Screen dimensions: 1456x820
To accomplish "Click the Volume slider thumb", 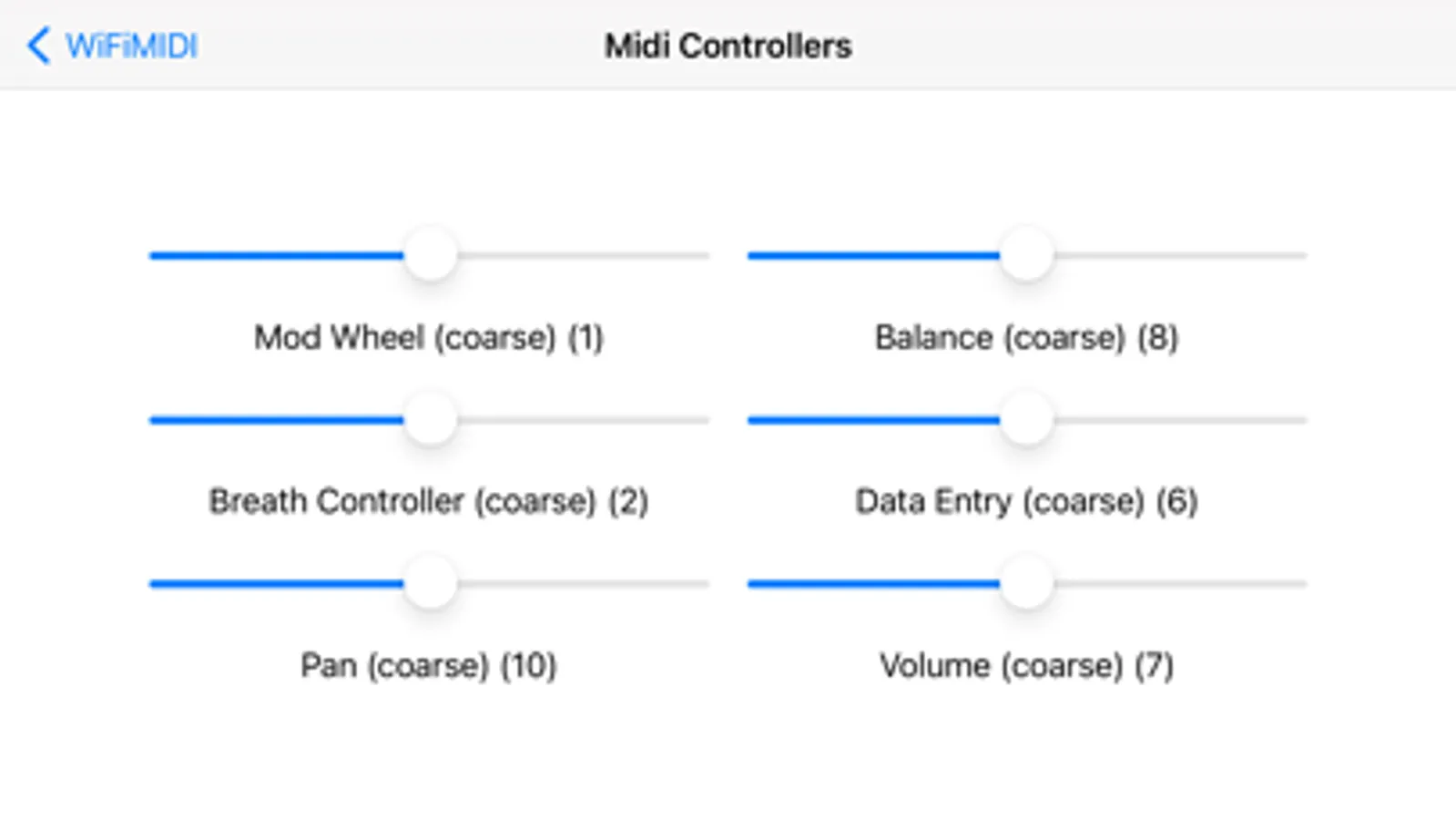I will coord(1026,584).
